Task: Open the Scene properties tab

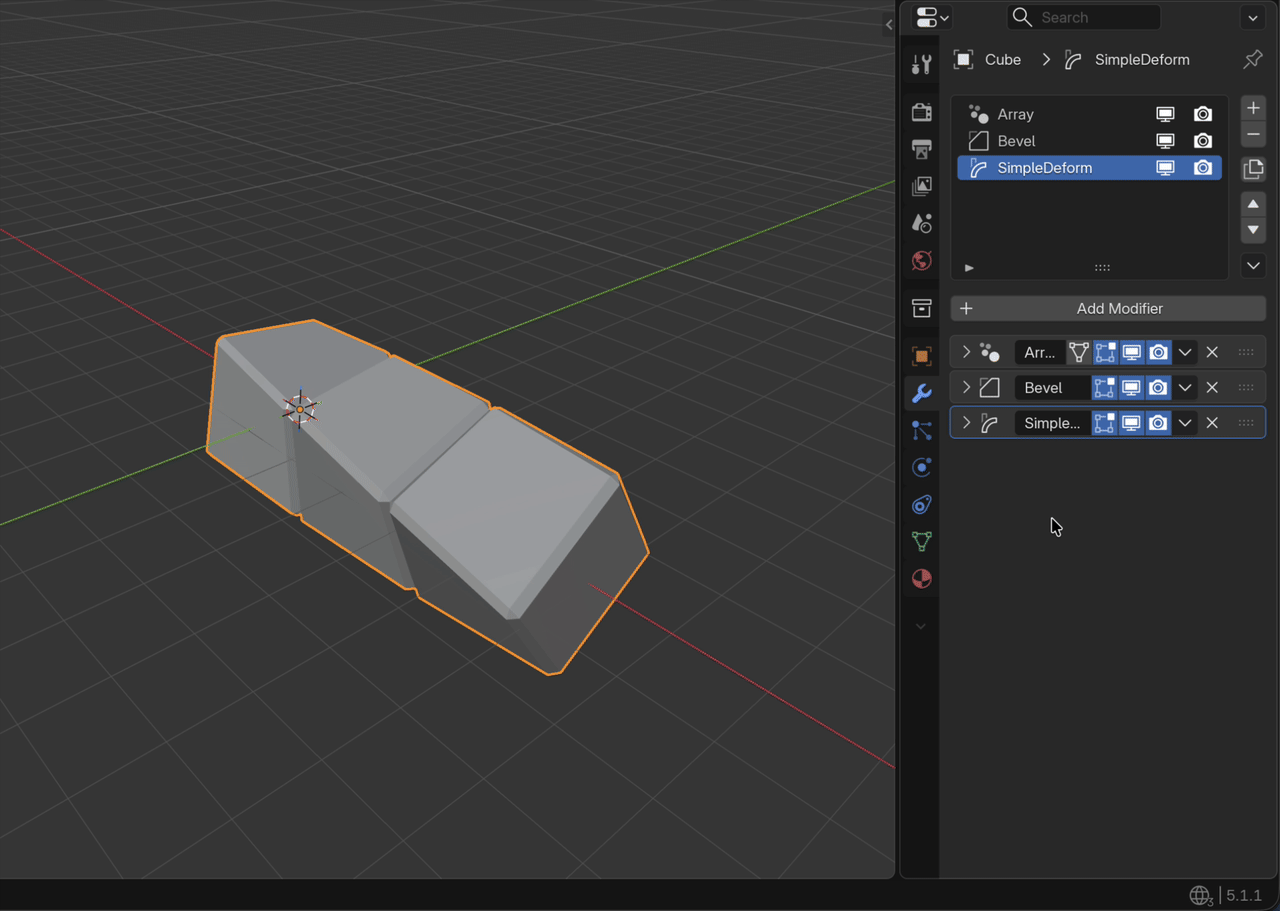Action: [x=921, y=223]
